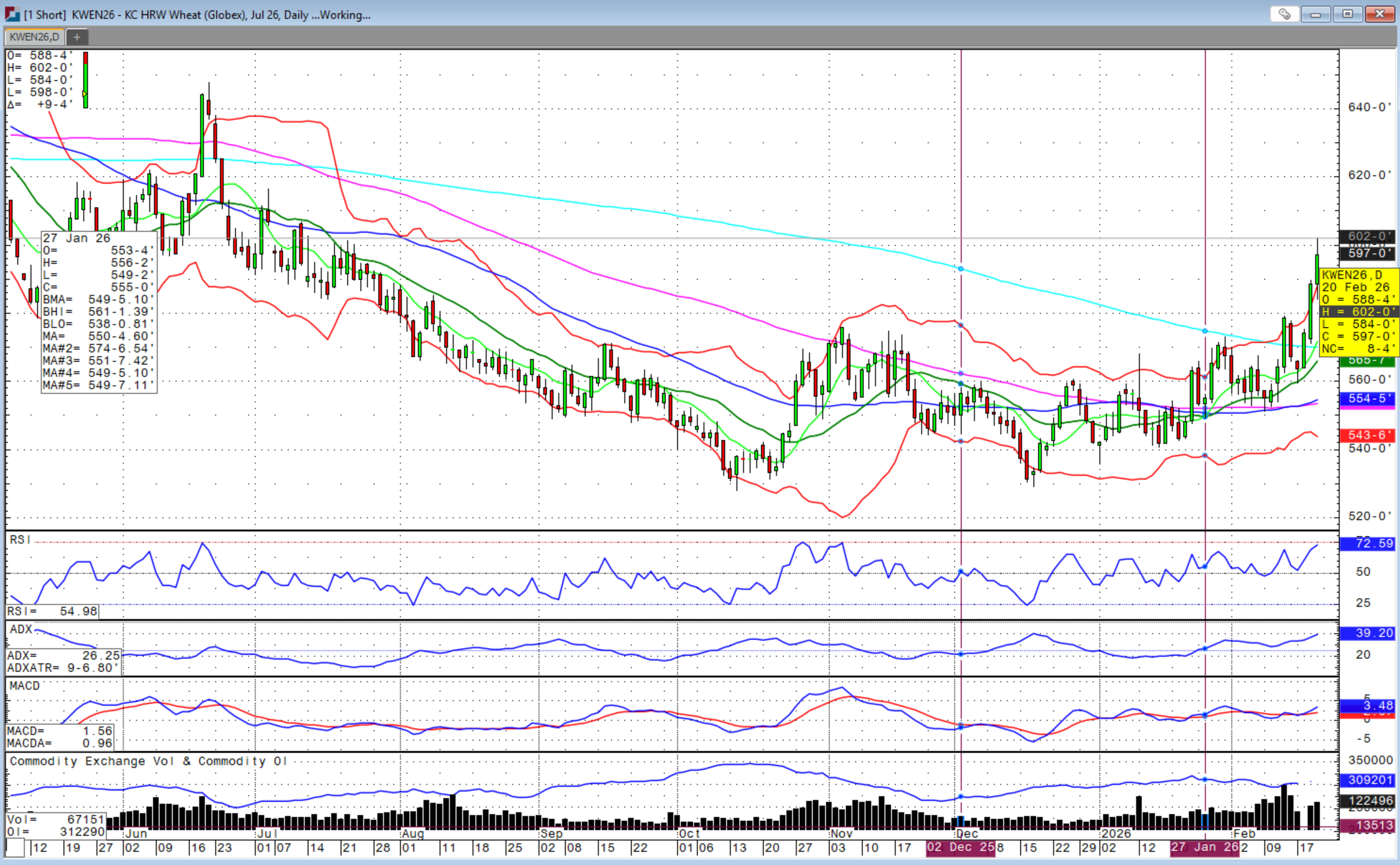
Task: Click the MACD study label
Action: 25,686
